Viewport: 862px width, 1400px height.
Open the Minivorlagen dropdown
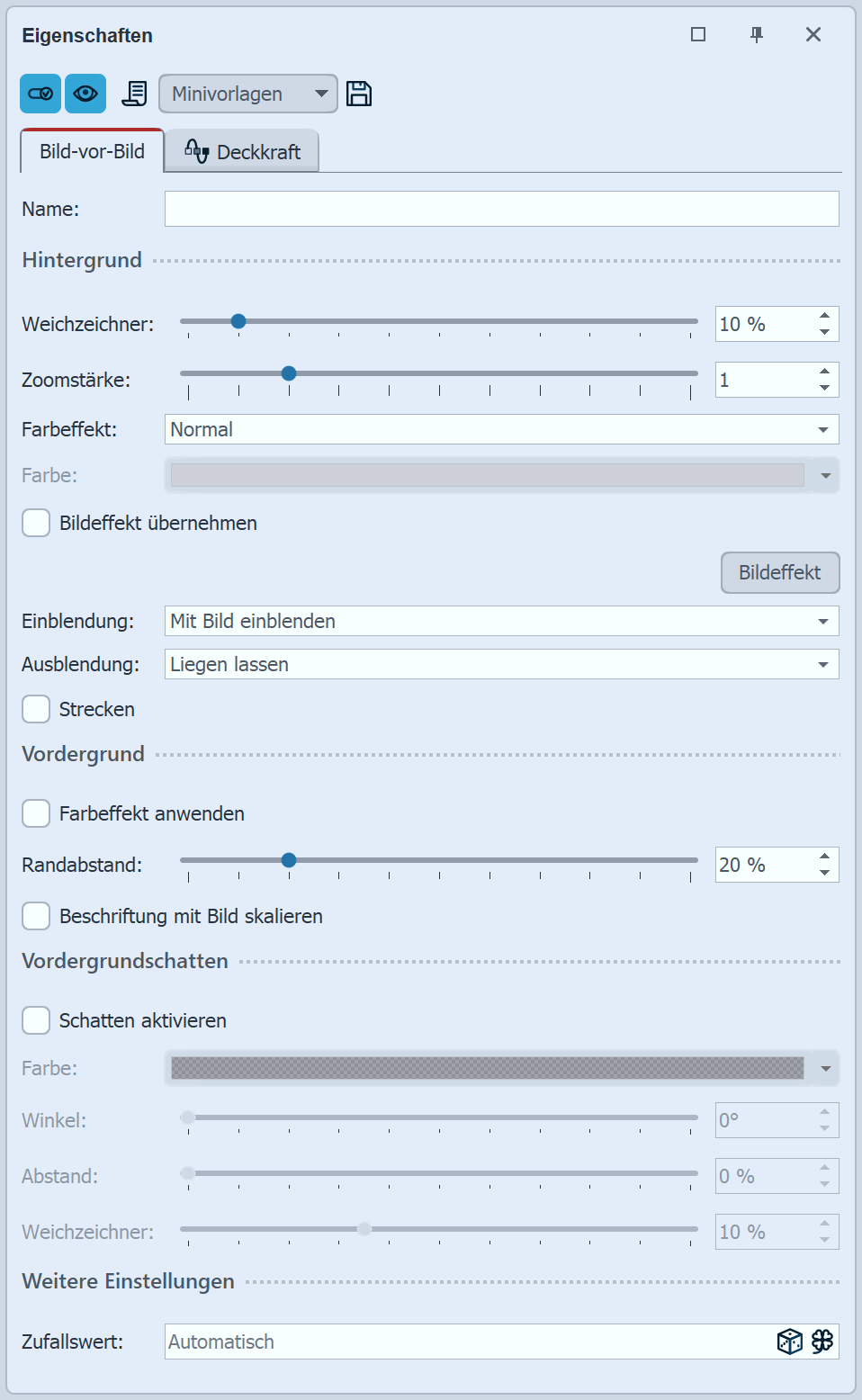tap(248, 94)
